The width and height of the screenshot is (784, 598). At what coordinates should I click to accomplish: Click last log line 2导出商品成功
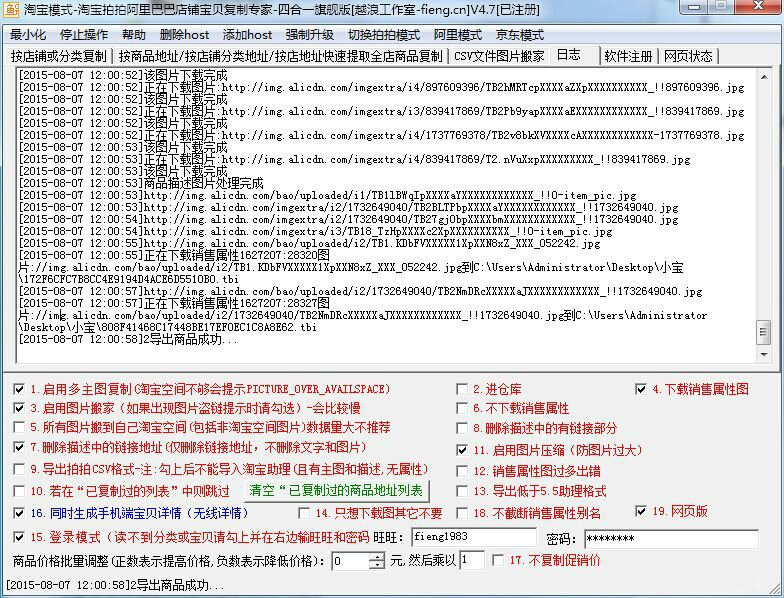coord(128,340)
